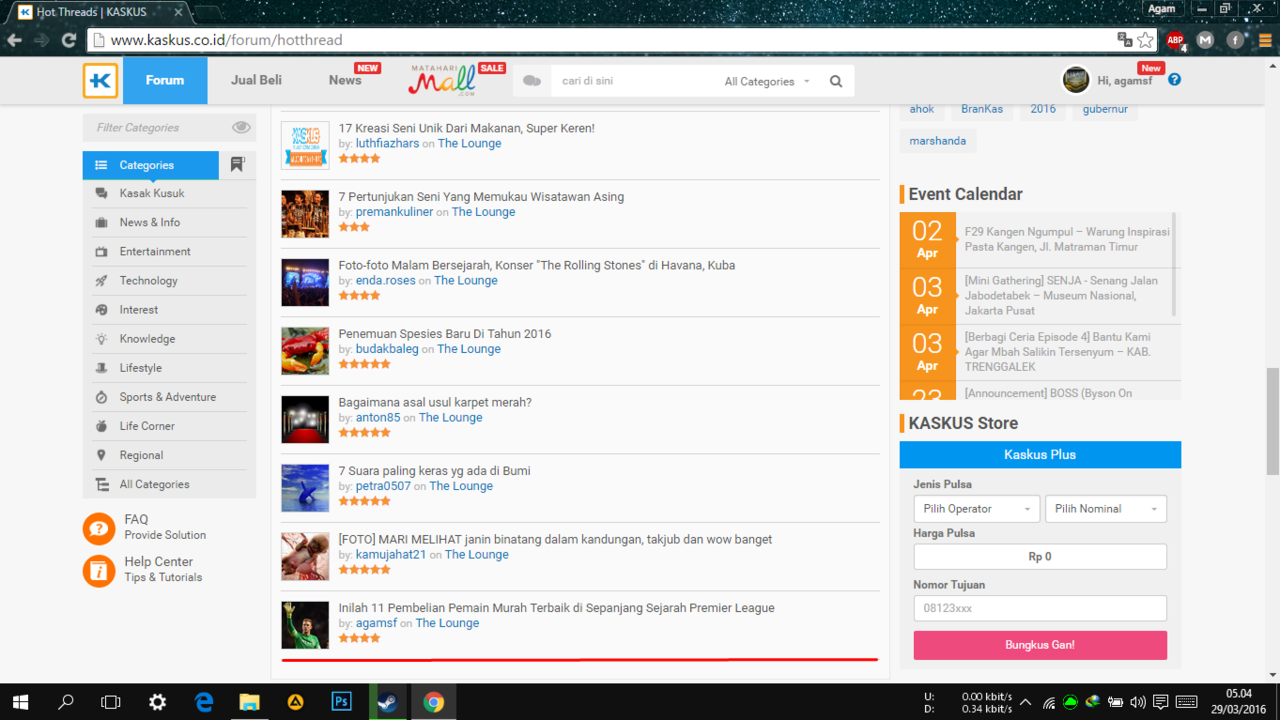Screen dimensions: 1280x720
Task: Open the Lifestyle category
Action: click(x=140, y=367)
